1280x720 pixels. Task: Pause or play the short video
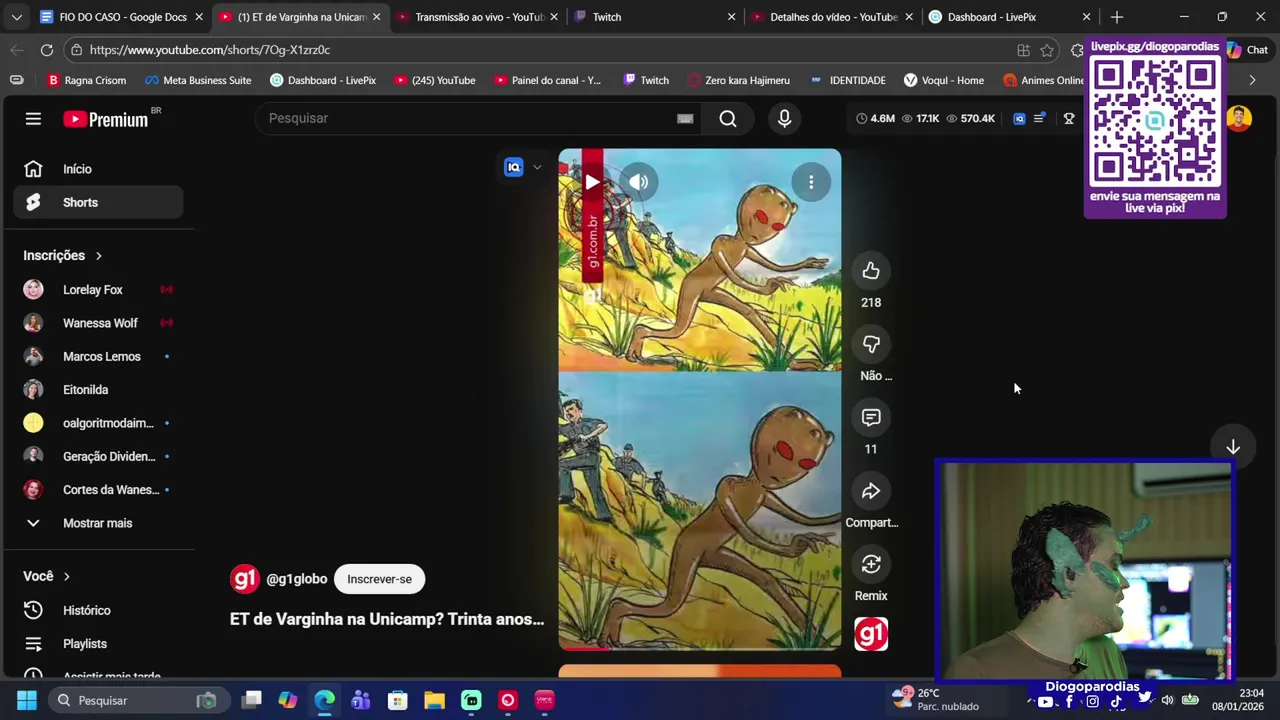coord(592,182)
